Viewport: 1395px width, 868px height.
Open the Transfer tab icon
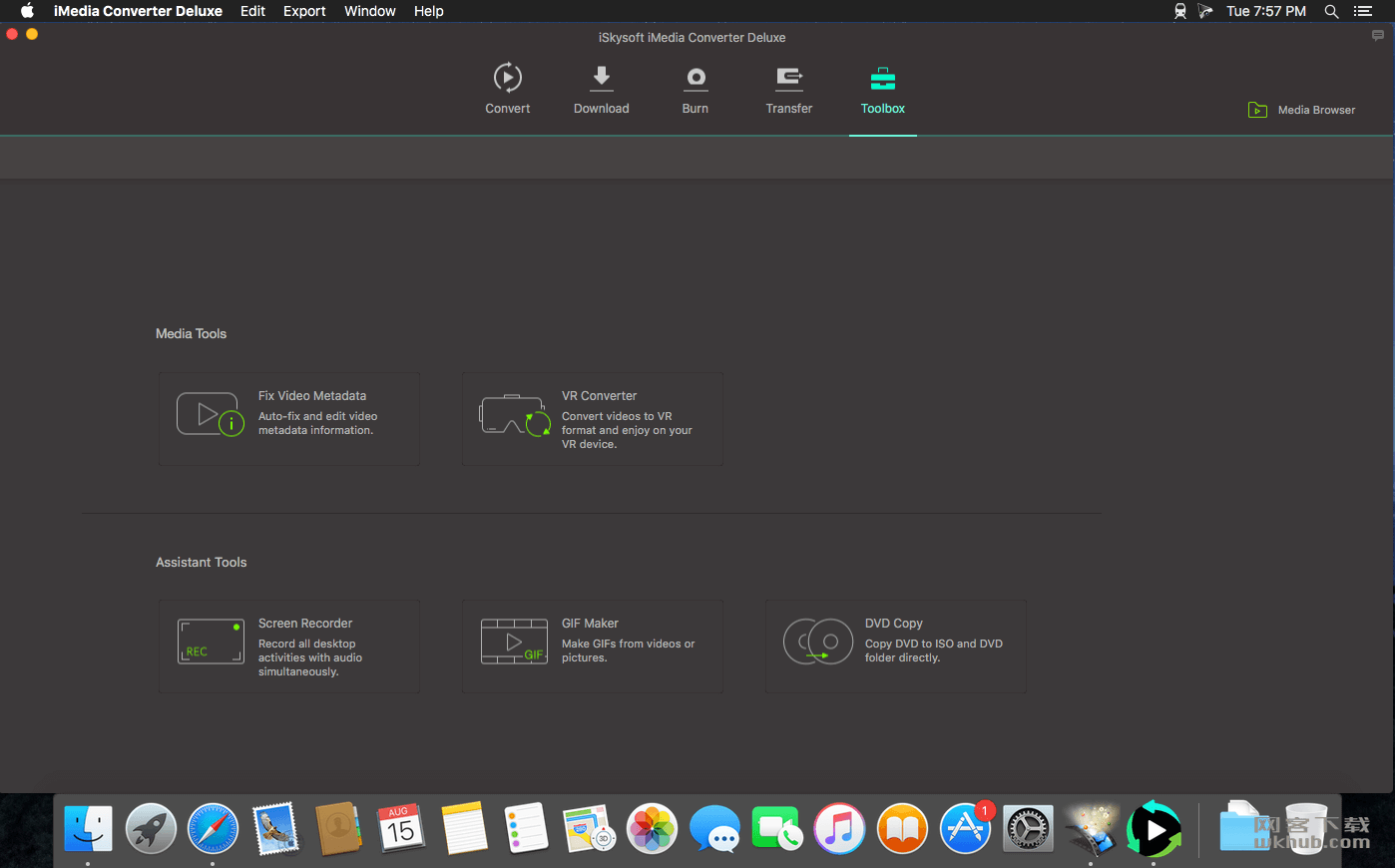coord(788,77)
